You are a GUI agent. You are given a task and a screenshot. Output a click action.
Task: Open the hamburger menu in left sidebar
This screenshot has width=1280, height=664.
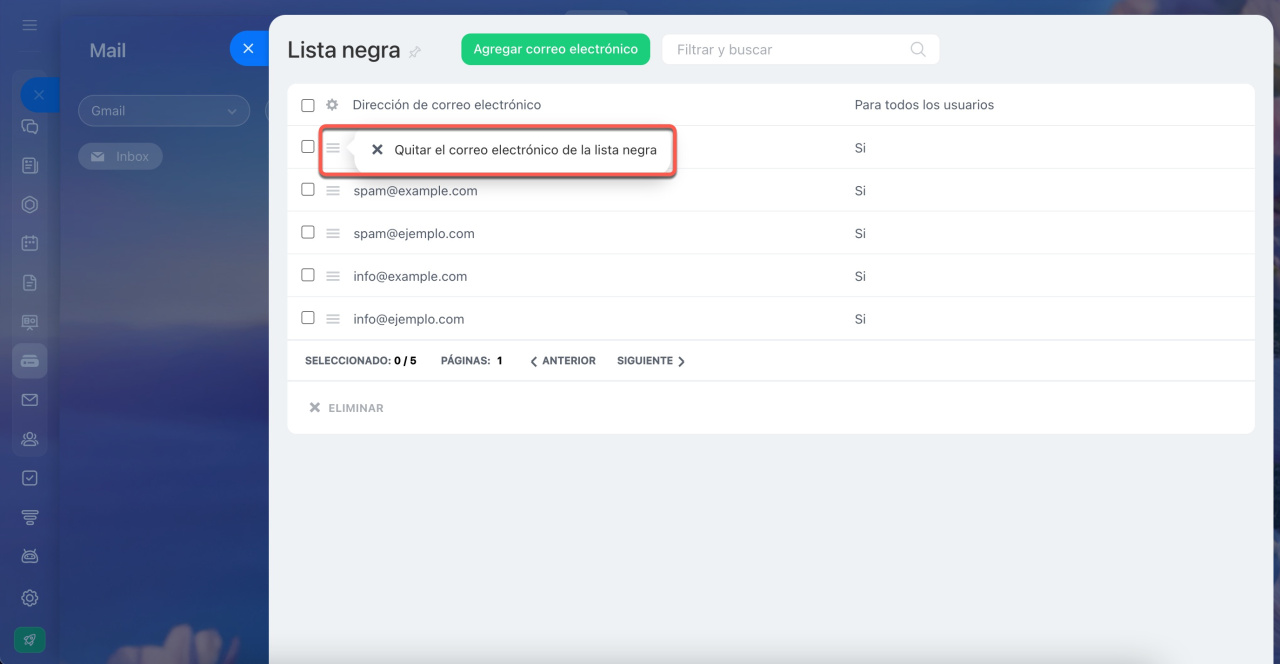pyautogui.click(x=30, y=25)
